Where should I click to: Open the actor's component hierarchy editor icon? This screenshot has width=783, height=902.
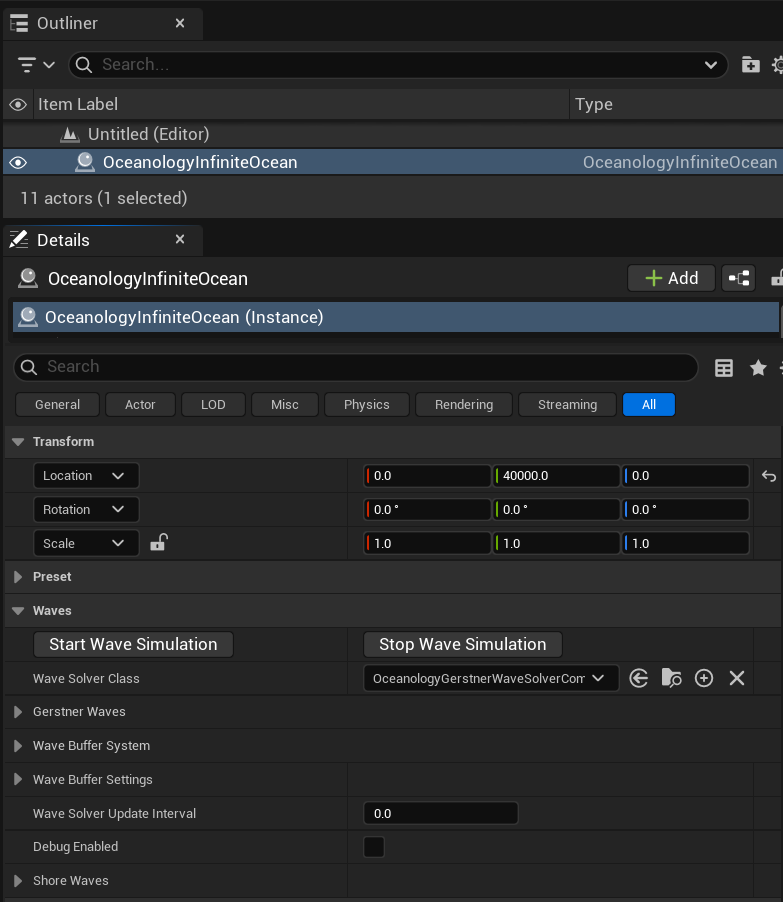[x=738, y=278]
